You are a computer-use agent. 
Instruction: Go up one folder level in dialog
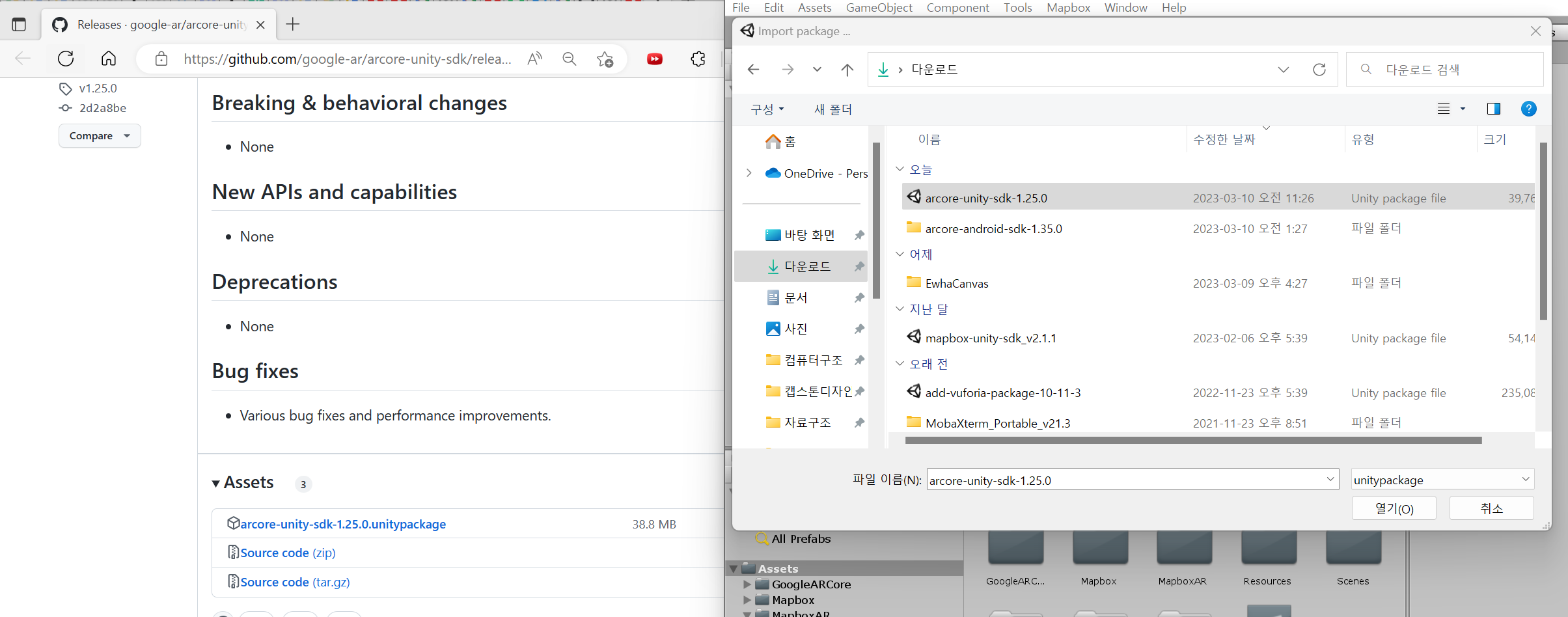847,69
